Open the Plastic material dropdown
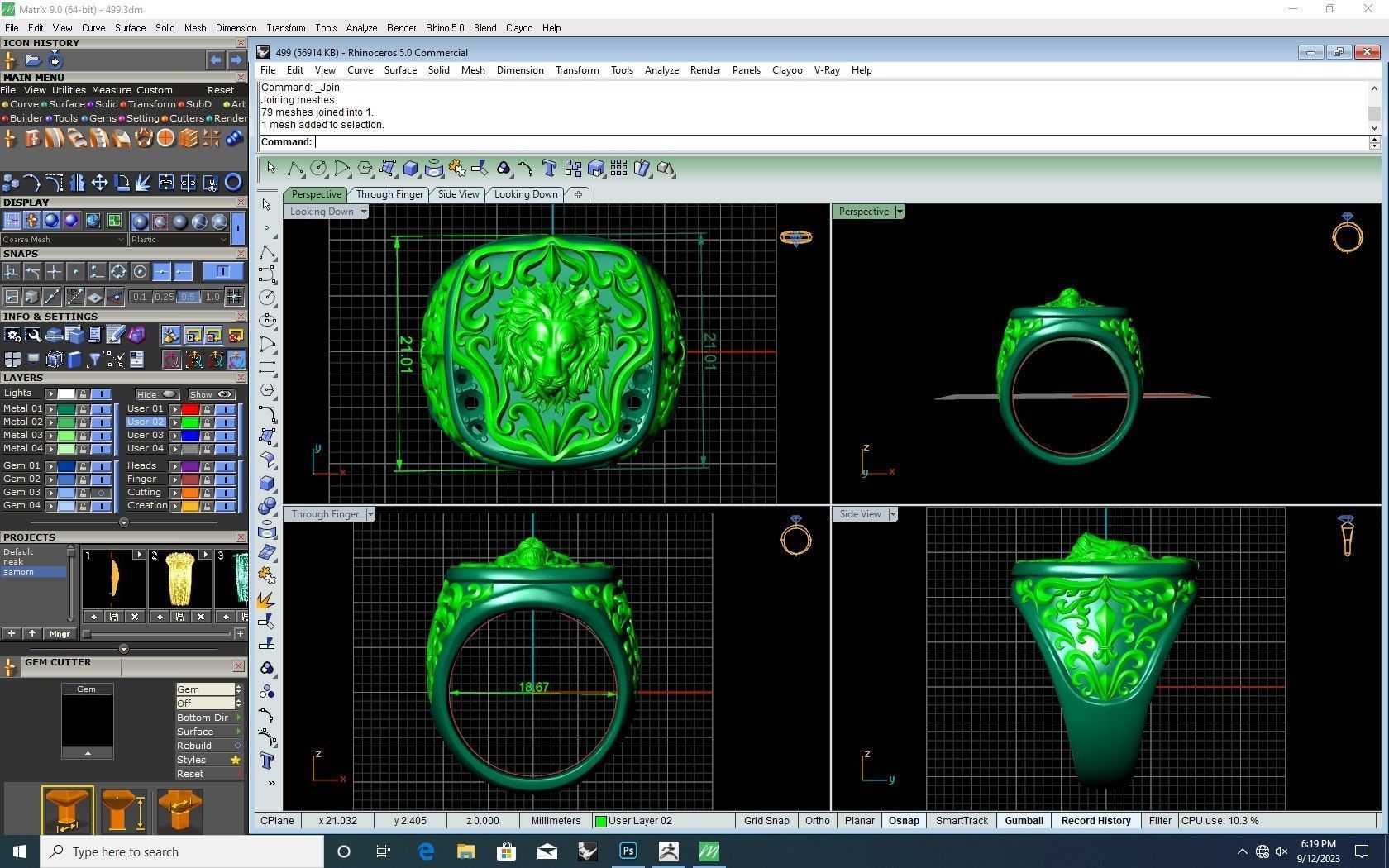Viewport: 1389px width, 868px height. tap(179, 240)
